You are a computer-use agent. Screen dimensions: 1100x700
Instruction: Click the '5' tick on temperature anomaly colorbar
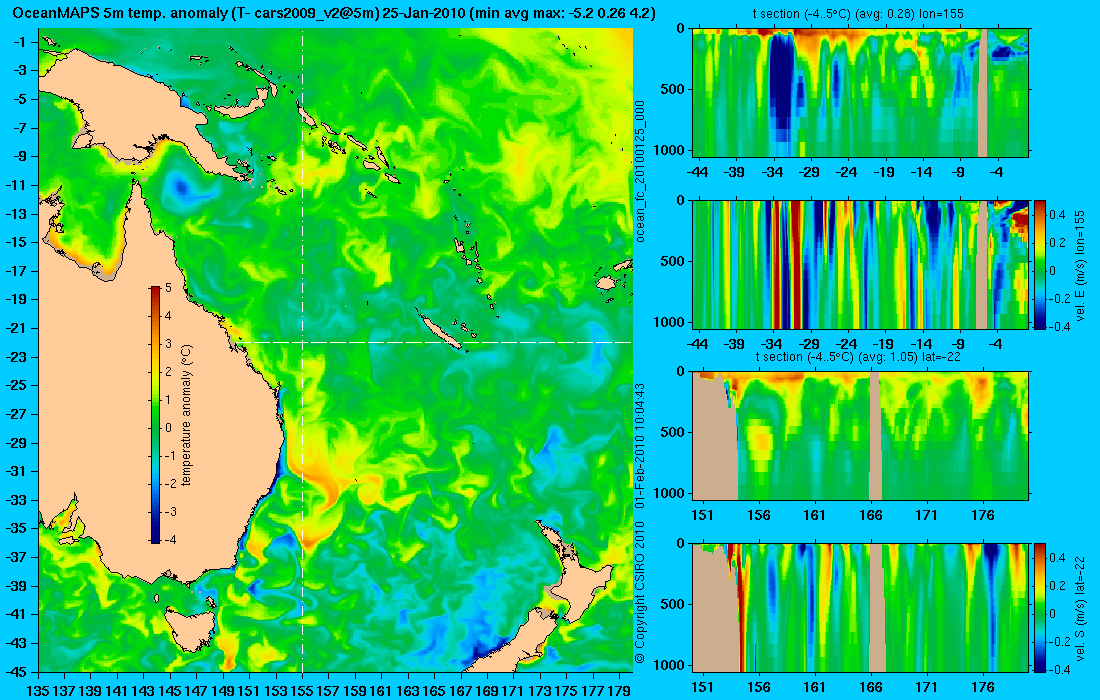click(x=168, y=288)
